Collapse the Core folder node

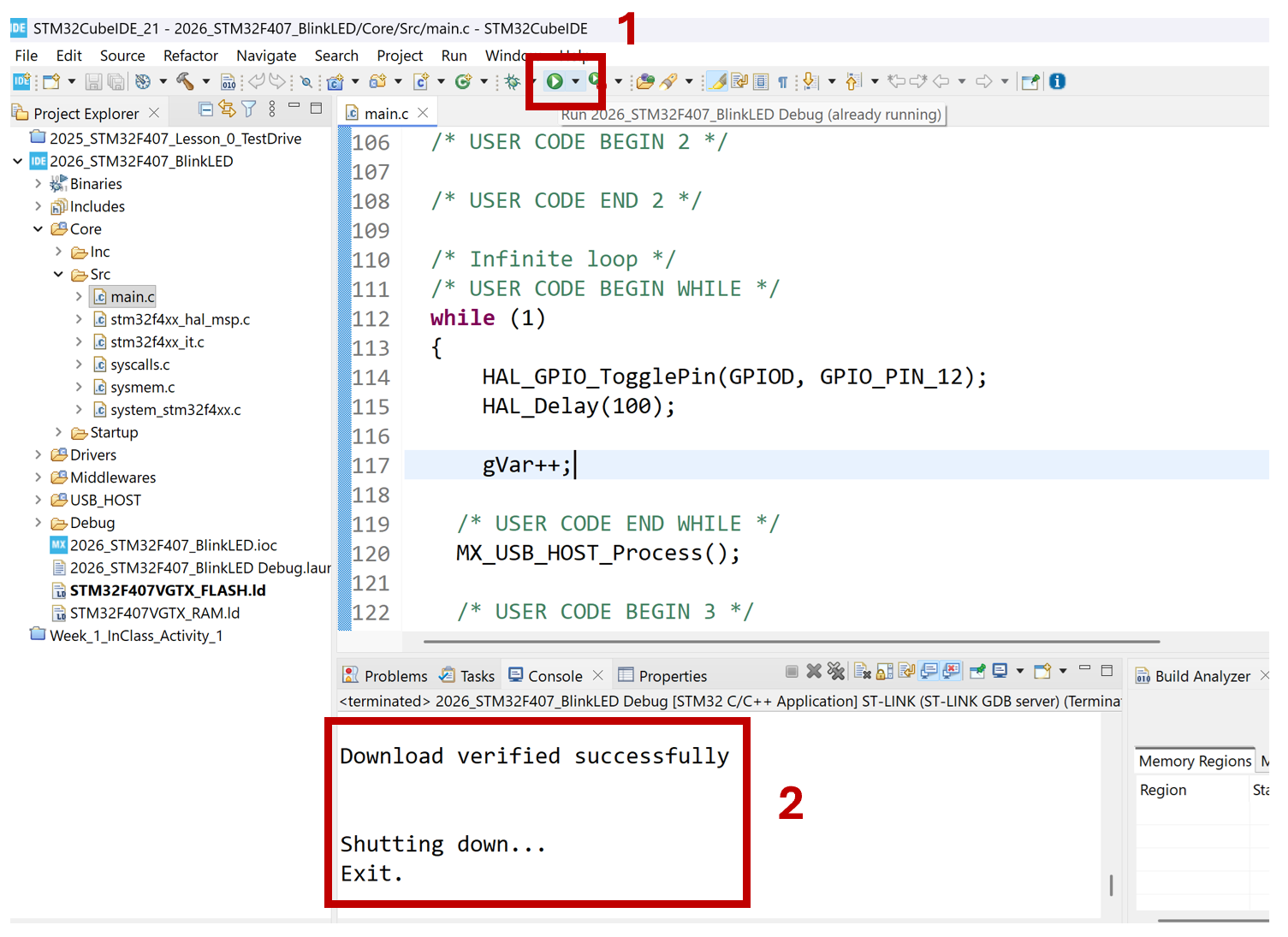click(38, 228)
